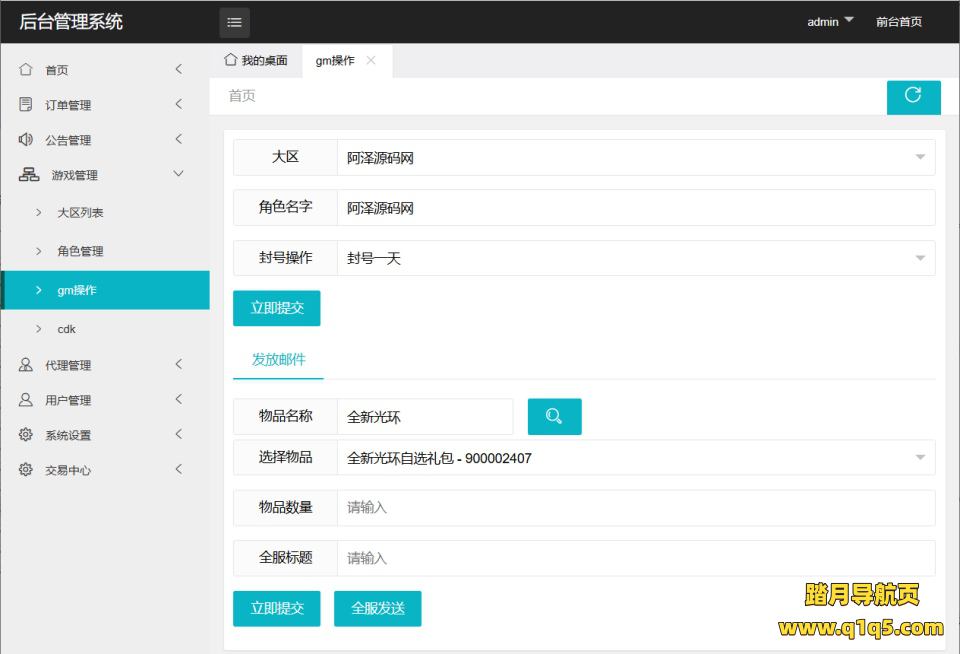960x654 pixels.
Task: Open 角色管理 in the sidebar
Action: (x=80, y=251)
